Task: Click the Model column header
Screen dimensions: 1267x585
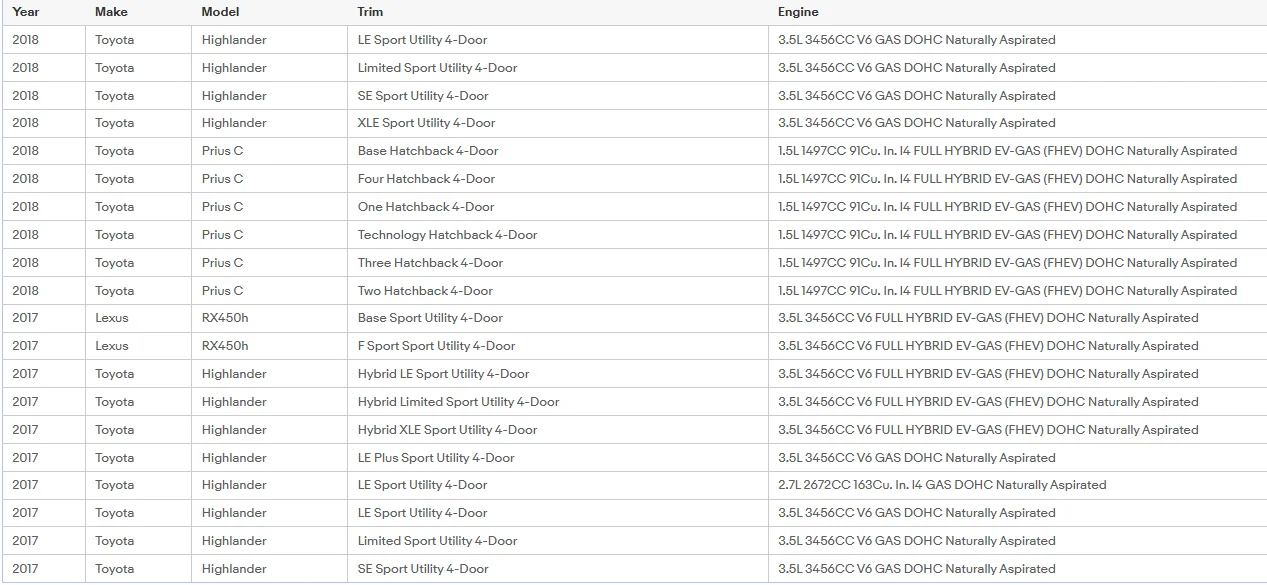Action: coord(220,12)
